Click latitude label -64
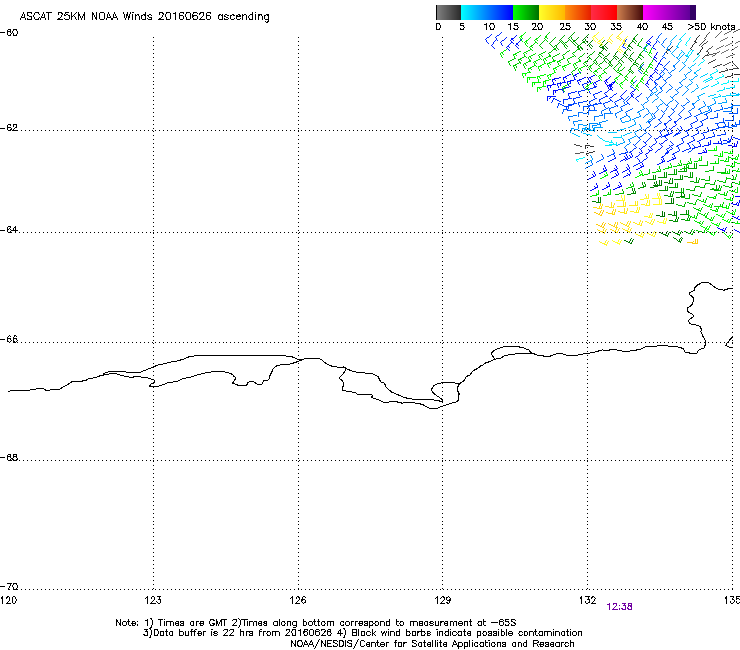Image resolution: width=740 pixels, height=650 pixels. click(x=9, y=230)
